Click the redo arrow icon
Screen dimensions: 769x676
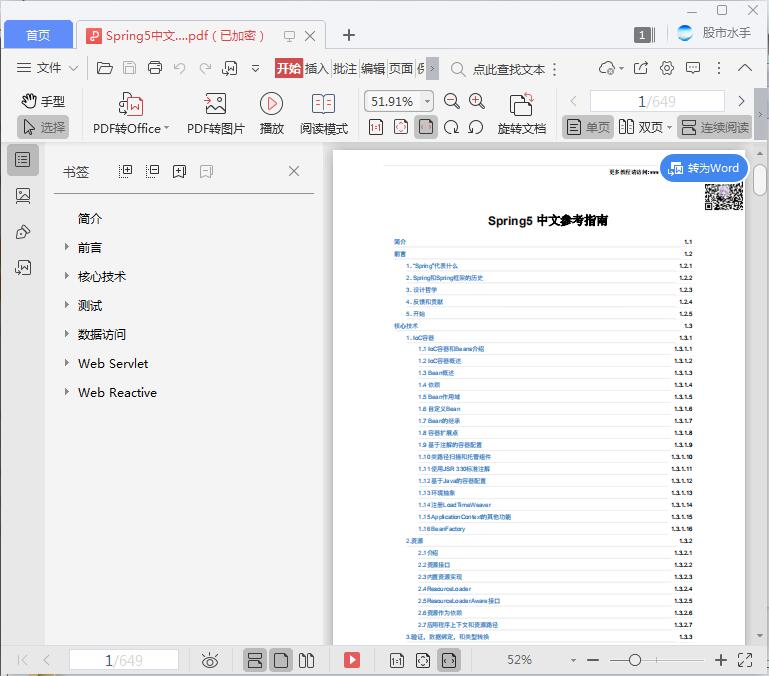click(x=205, y=68)
